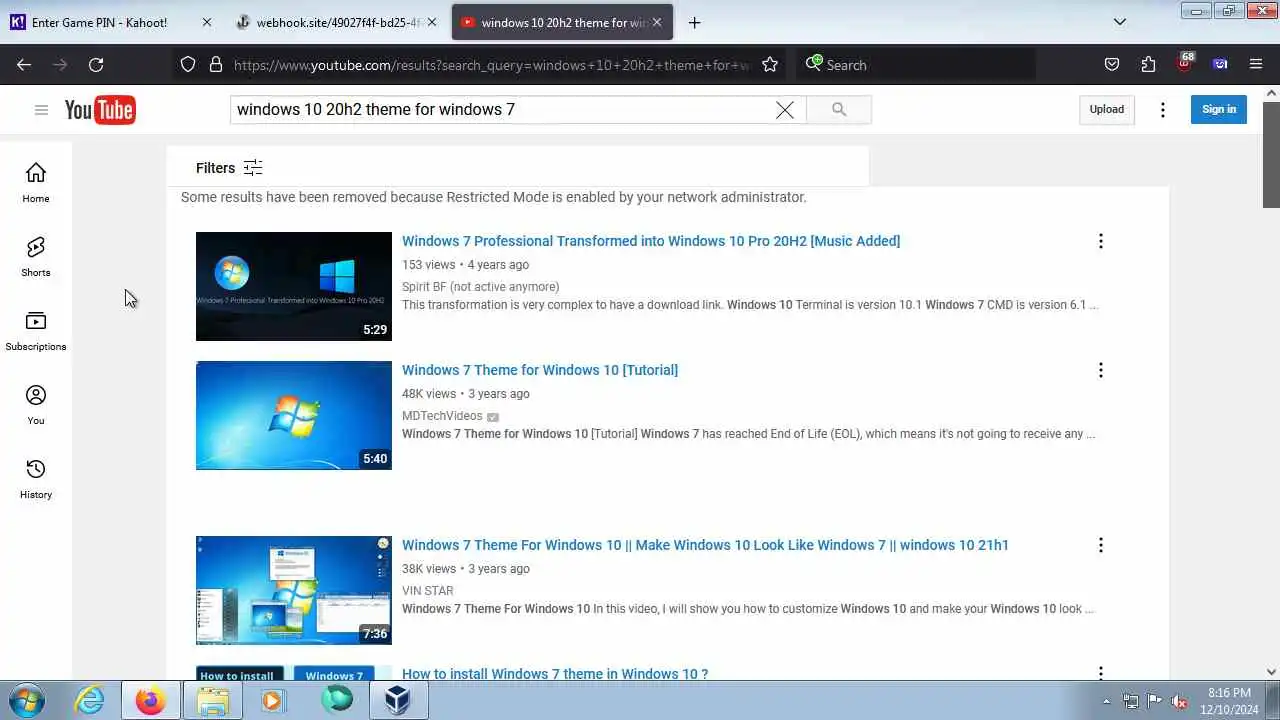This screenshot has width=1280, height=720.
Task: Click the muted volume tray icon
Action: tap(1179, 701)
